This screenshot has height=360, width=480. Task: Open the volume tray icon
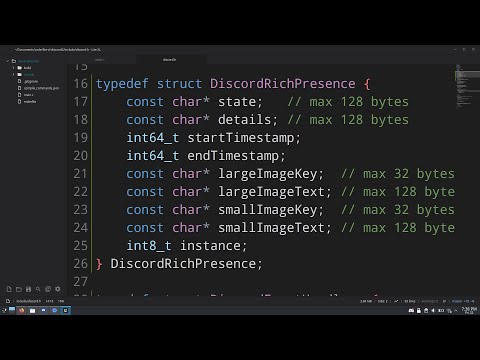click(433, 310)
